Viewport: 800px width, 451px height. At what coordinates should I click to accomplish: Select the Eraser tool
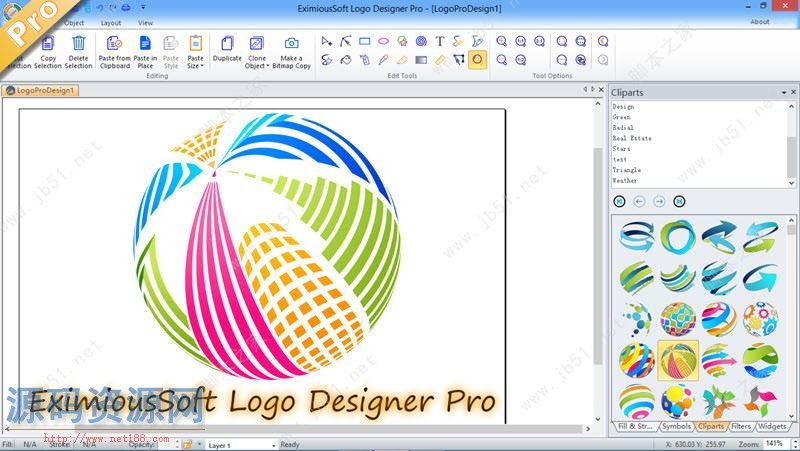(x=402, y=60)
